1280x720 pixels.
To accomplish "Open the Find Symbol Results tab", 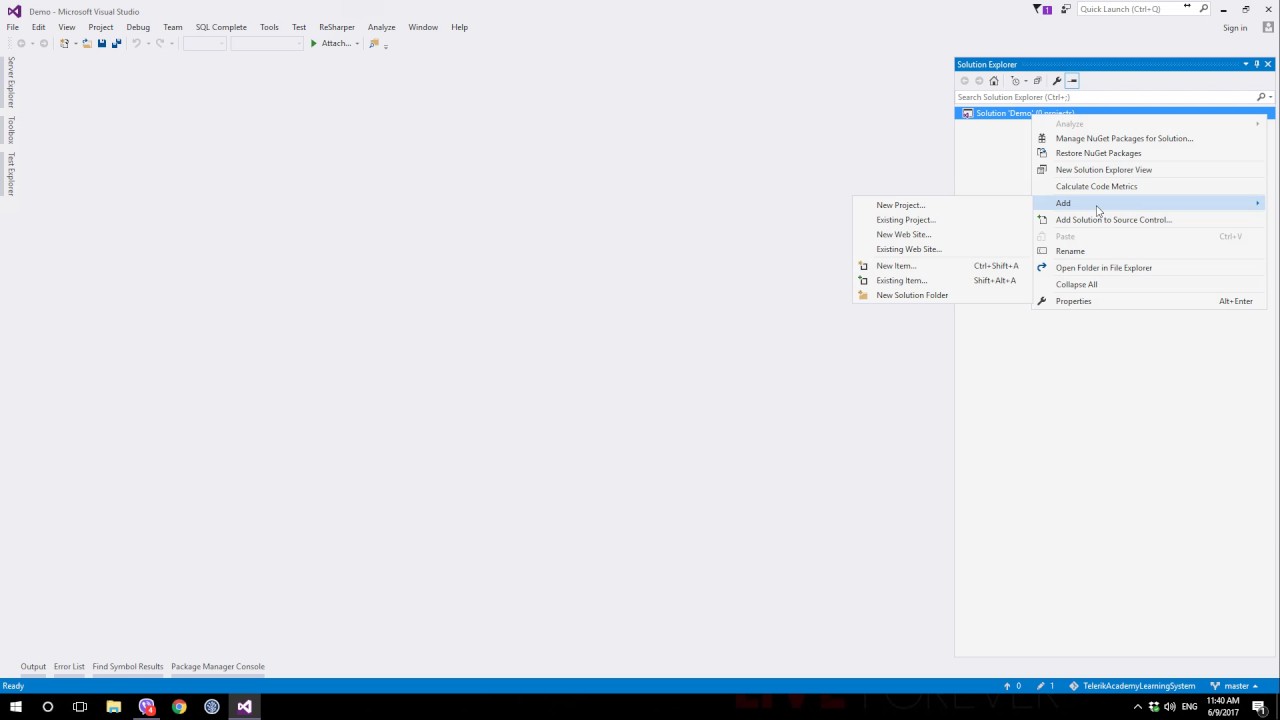I will [128, 666].
